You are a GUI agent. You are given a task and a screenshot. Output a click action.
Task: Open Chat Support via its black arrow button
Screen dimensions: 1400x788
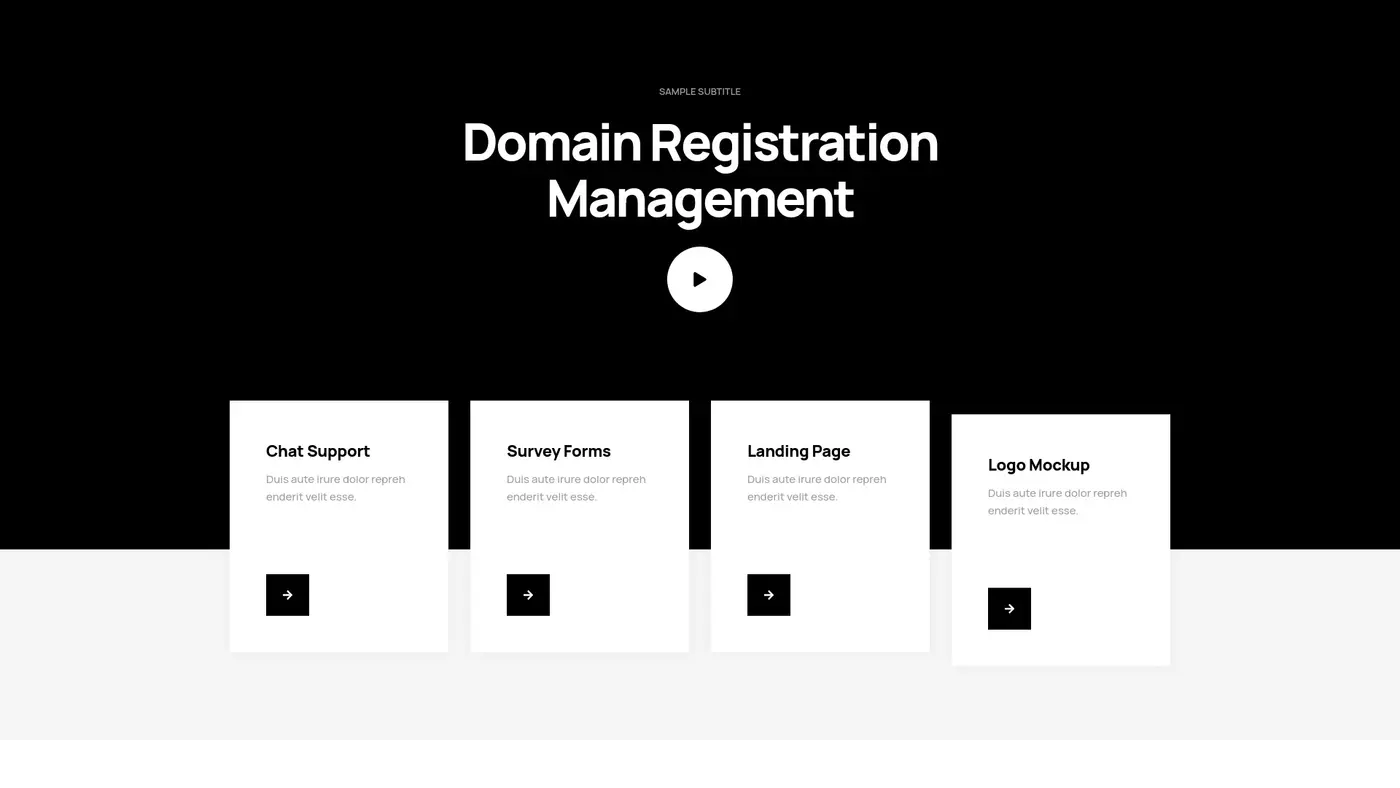coord(287,594)
